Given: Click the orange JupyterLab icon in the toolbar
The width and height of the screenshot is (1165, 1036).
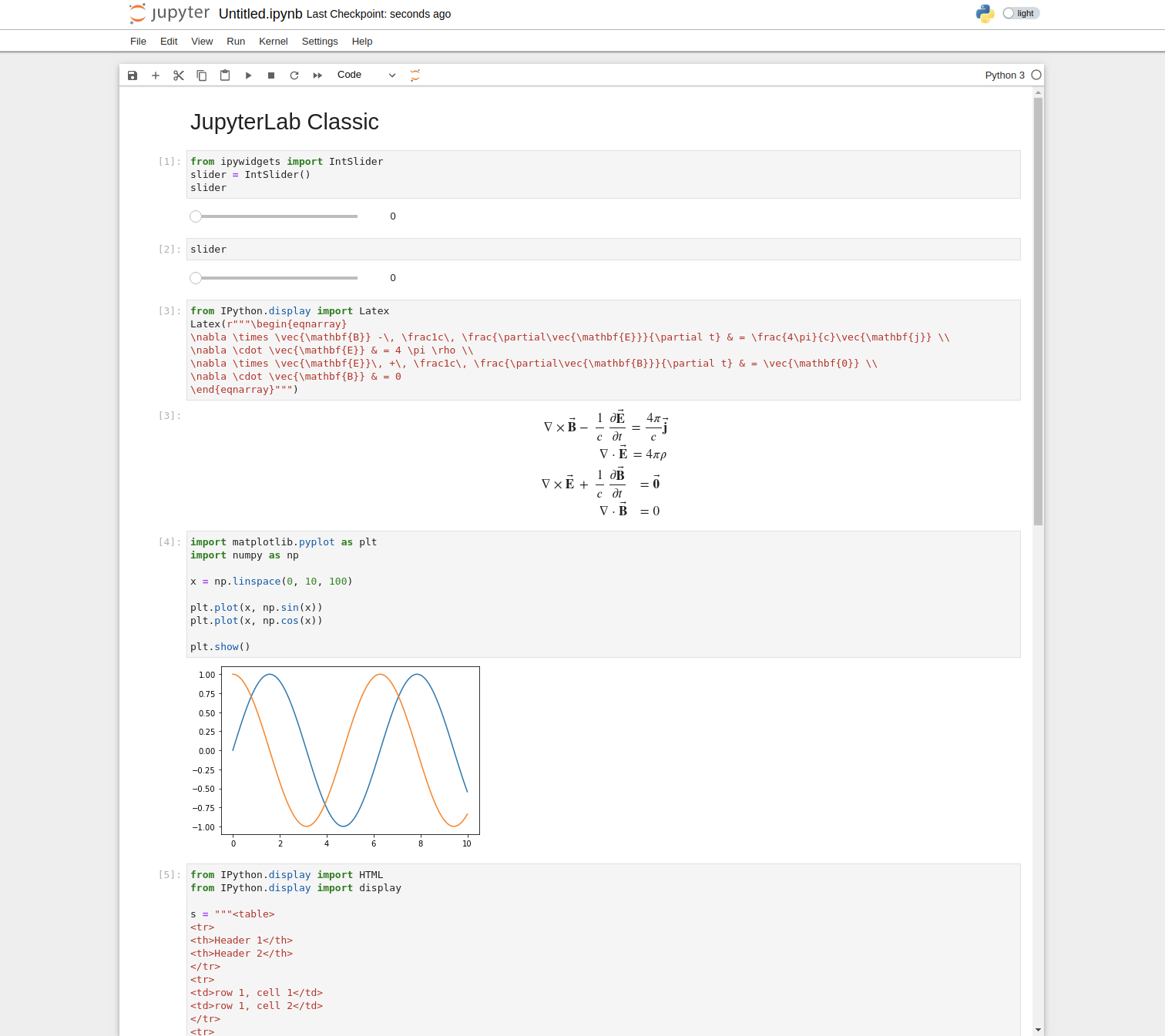Looking at the screenshot, I should (x=415, y=75).
